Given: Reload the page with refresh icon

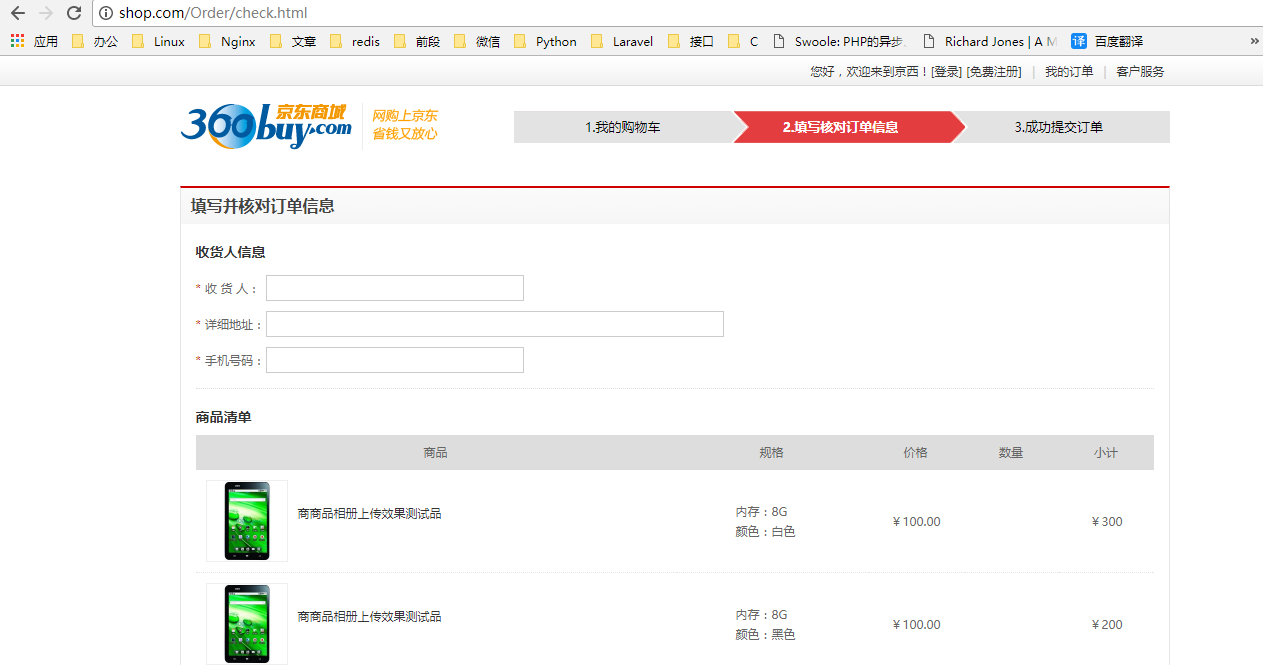Looking at the screenshot, I should coord(74,13).
